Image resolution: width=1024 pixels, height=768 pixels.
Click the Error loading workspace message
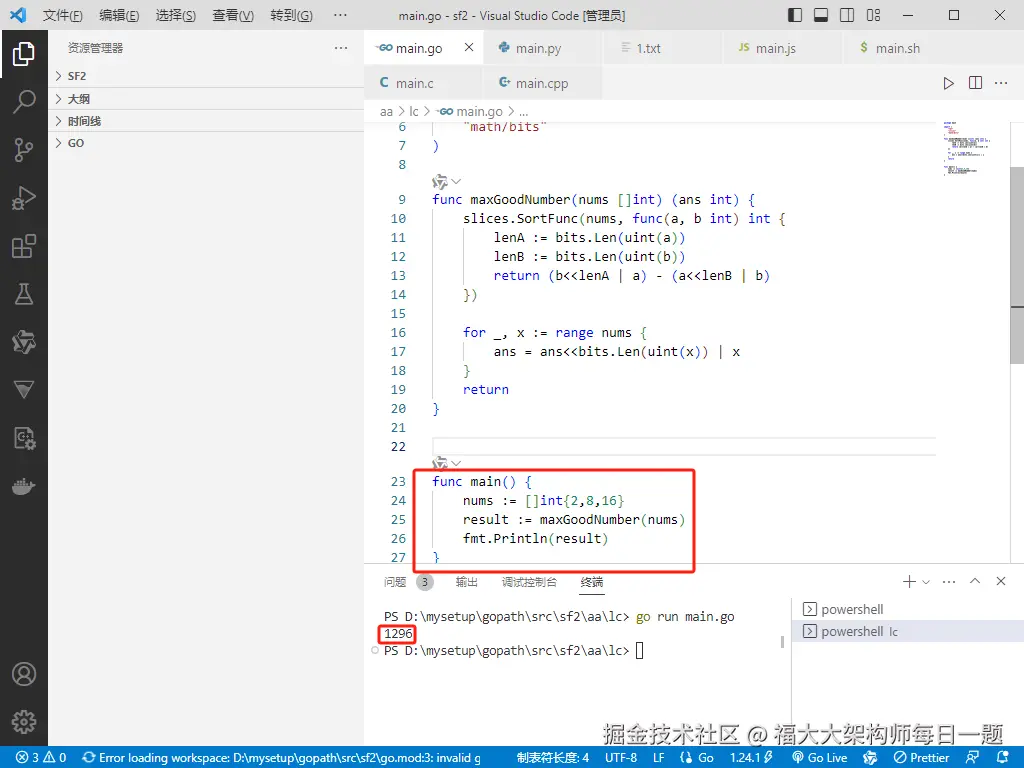pyautogui.click(x=281, y=757)
